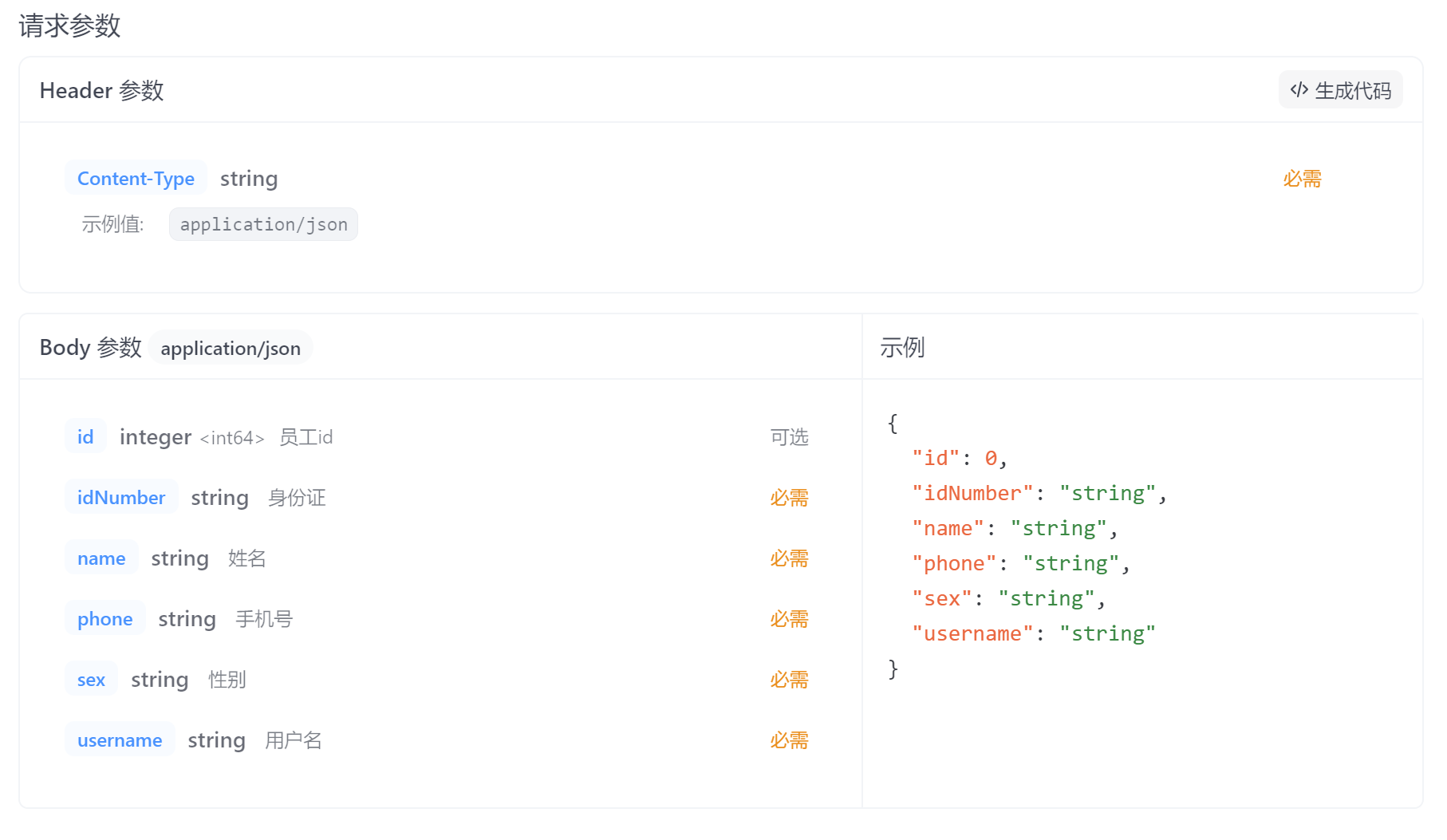Click the 必需 label for Content-Type
The image size is (1447, 840).
click(1302, 179)
